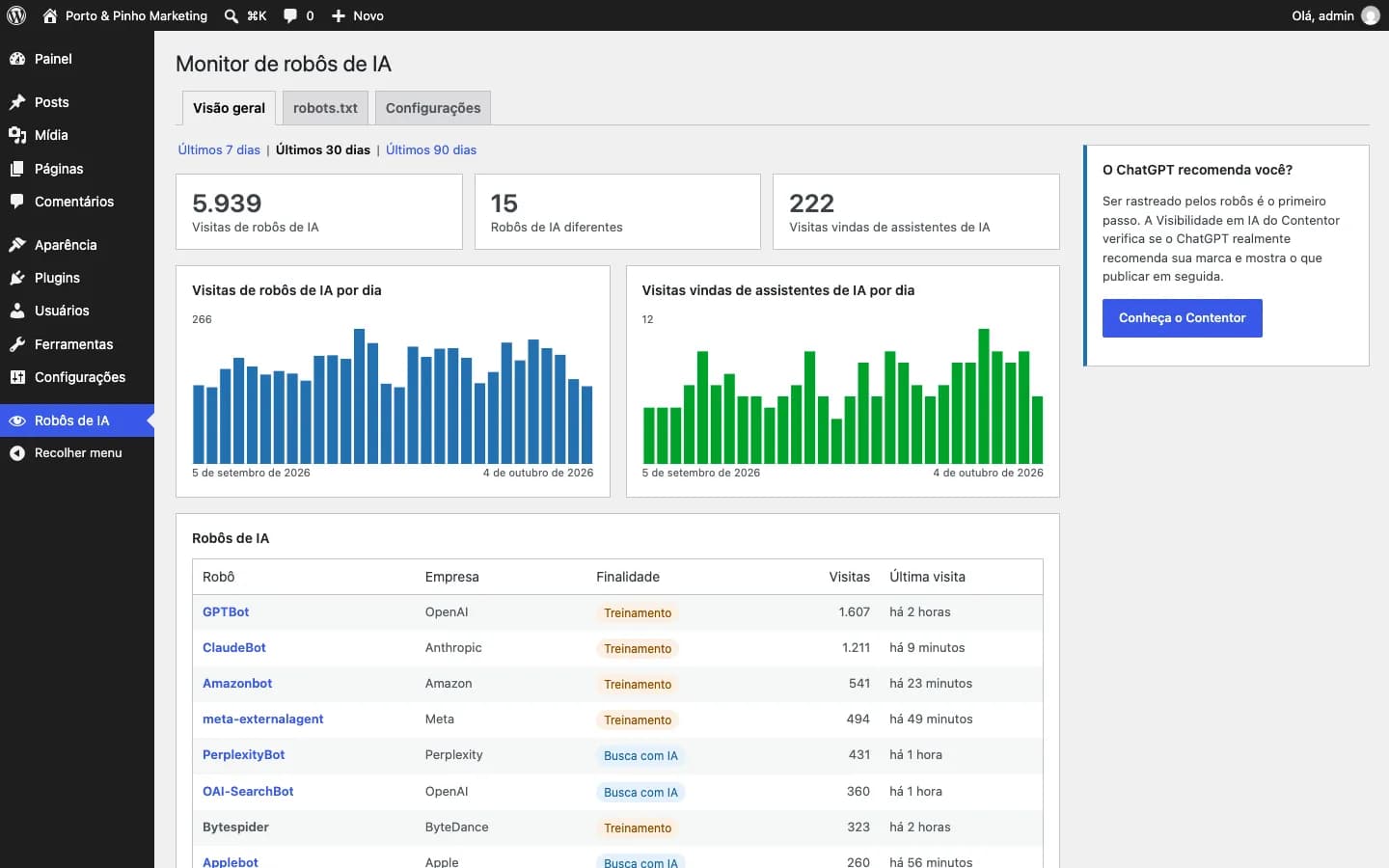Click the Robôs de IA eye icon
This screenshot has width=1389, height=868.
pos(17,420)
